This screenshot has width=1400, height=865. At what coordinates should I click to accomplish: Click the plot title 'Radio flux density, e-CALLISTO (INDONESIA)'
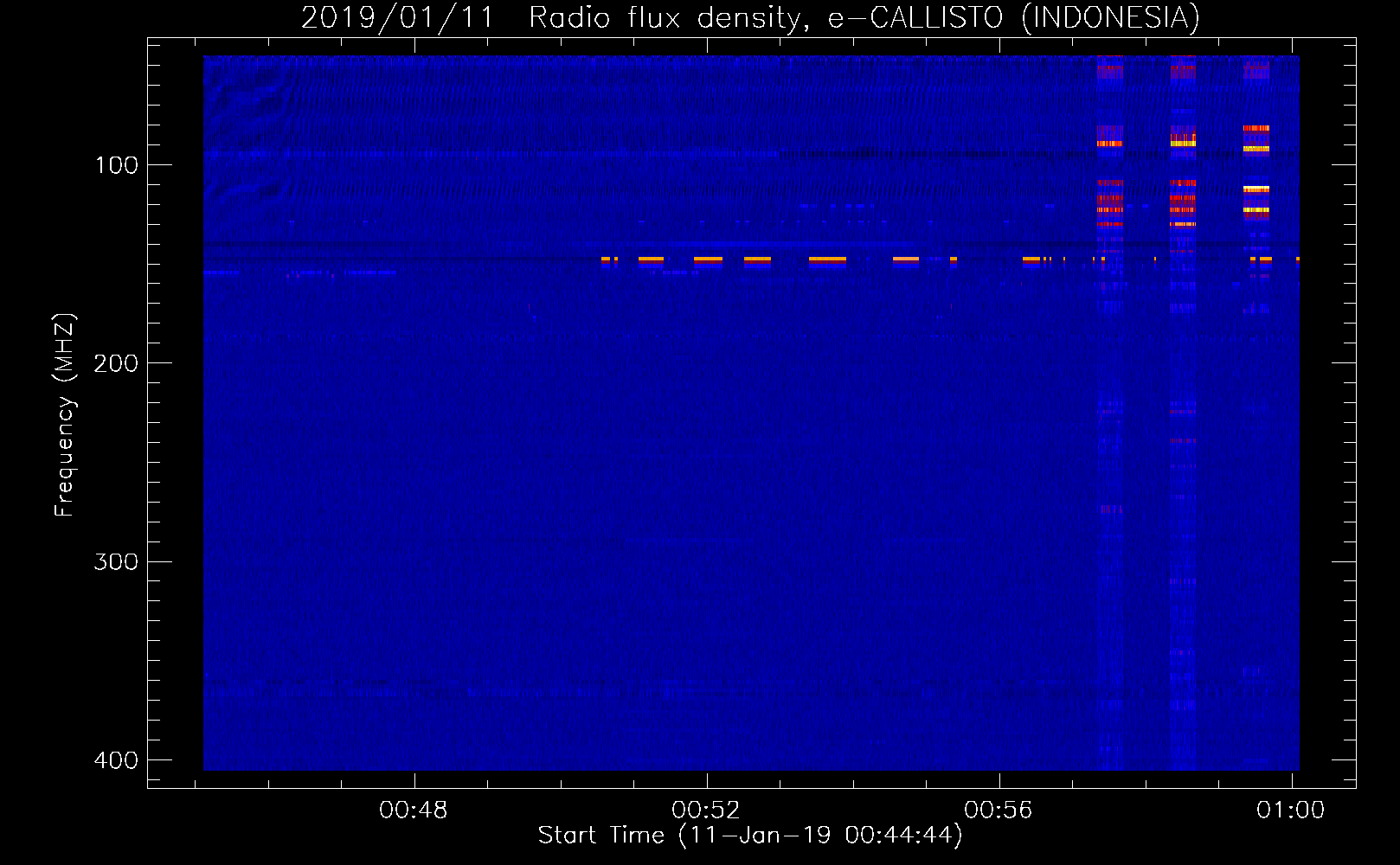pos(864,17)
